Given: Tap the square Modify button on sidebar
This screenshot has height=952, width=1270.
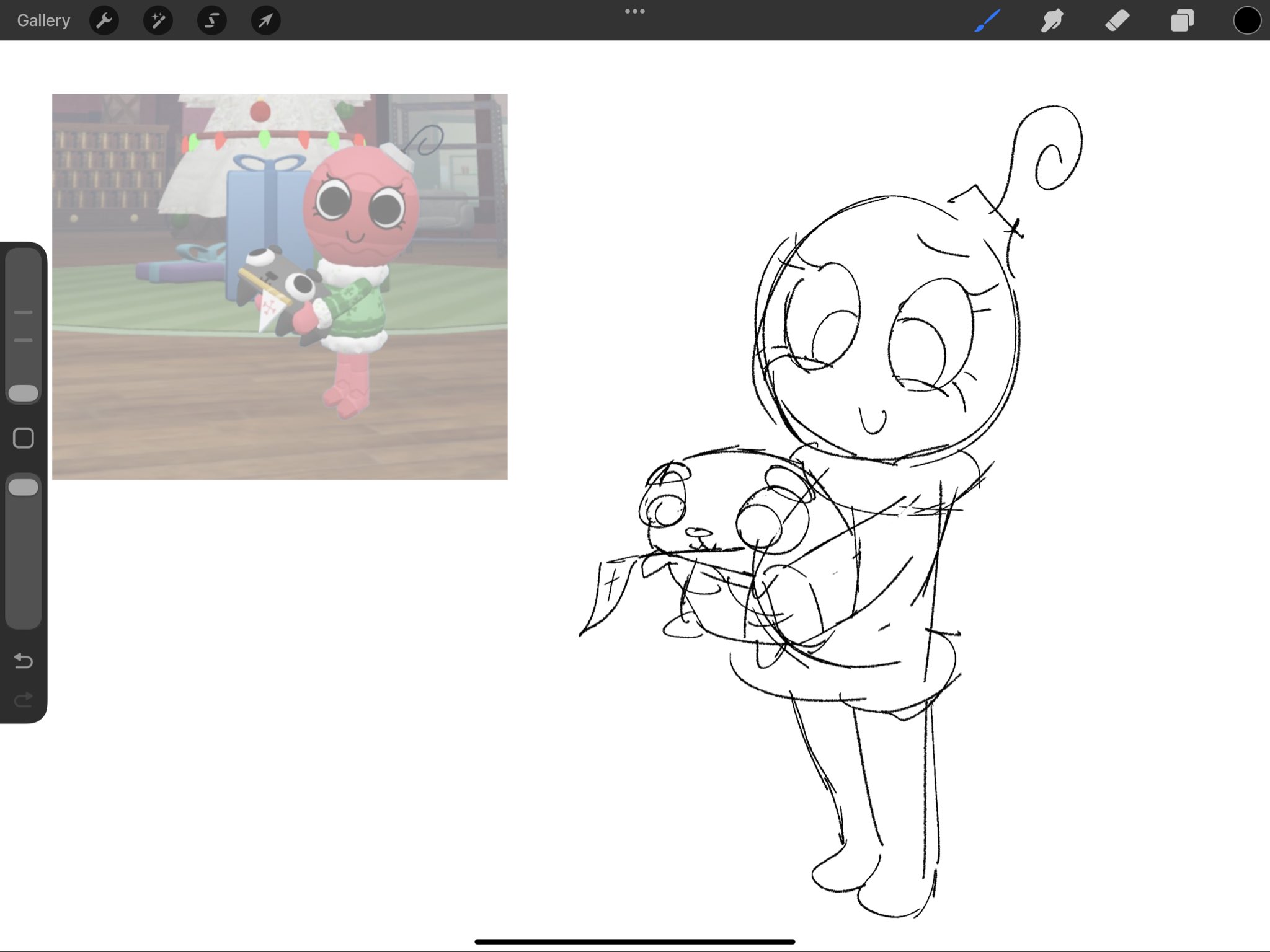Looking at the screenshot, I should click(x=24, y=438).
